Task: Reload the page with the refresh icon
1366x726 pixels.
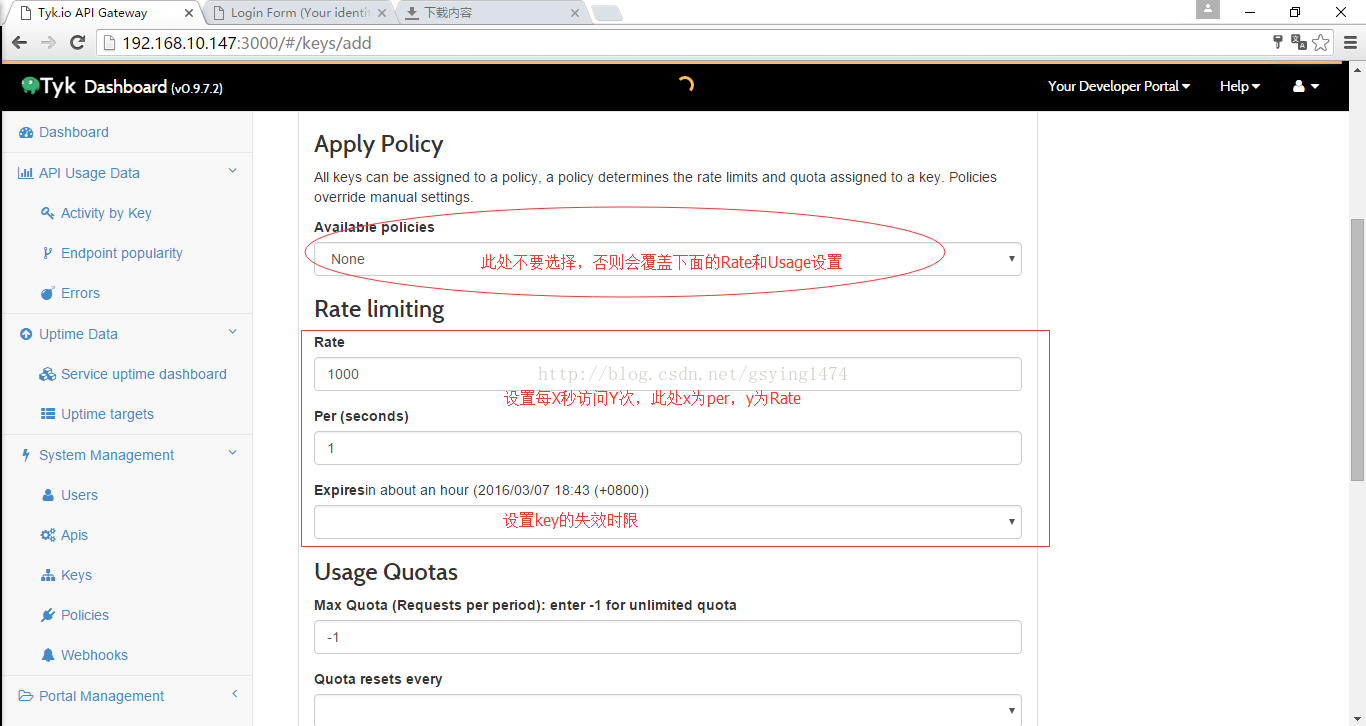Action: tap(77, 43)
